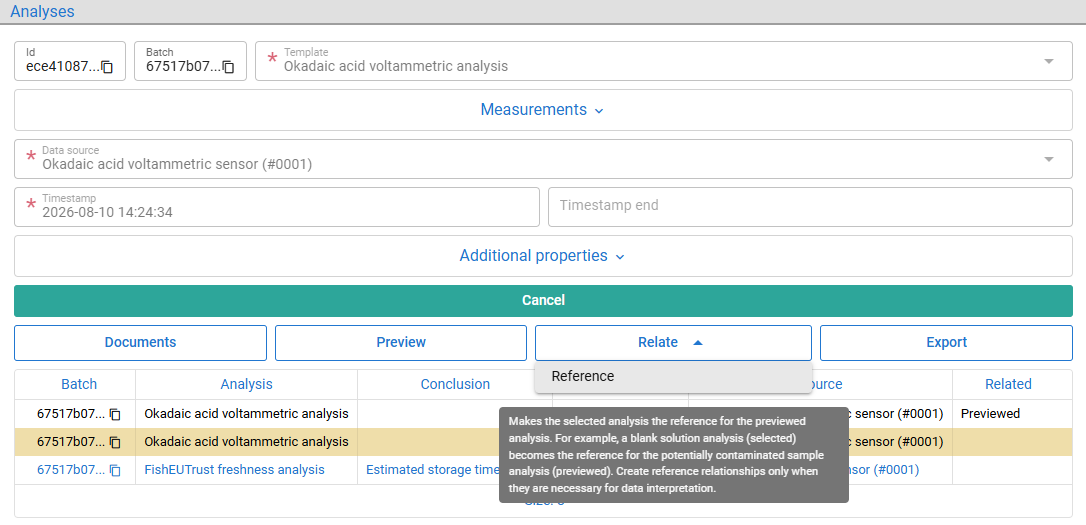This screenshot has width=1086, height=525.
Task: Click the Preview button
Action: pyautogui.click(x=401, y=343)
